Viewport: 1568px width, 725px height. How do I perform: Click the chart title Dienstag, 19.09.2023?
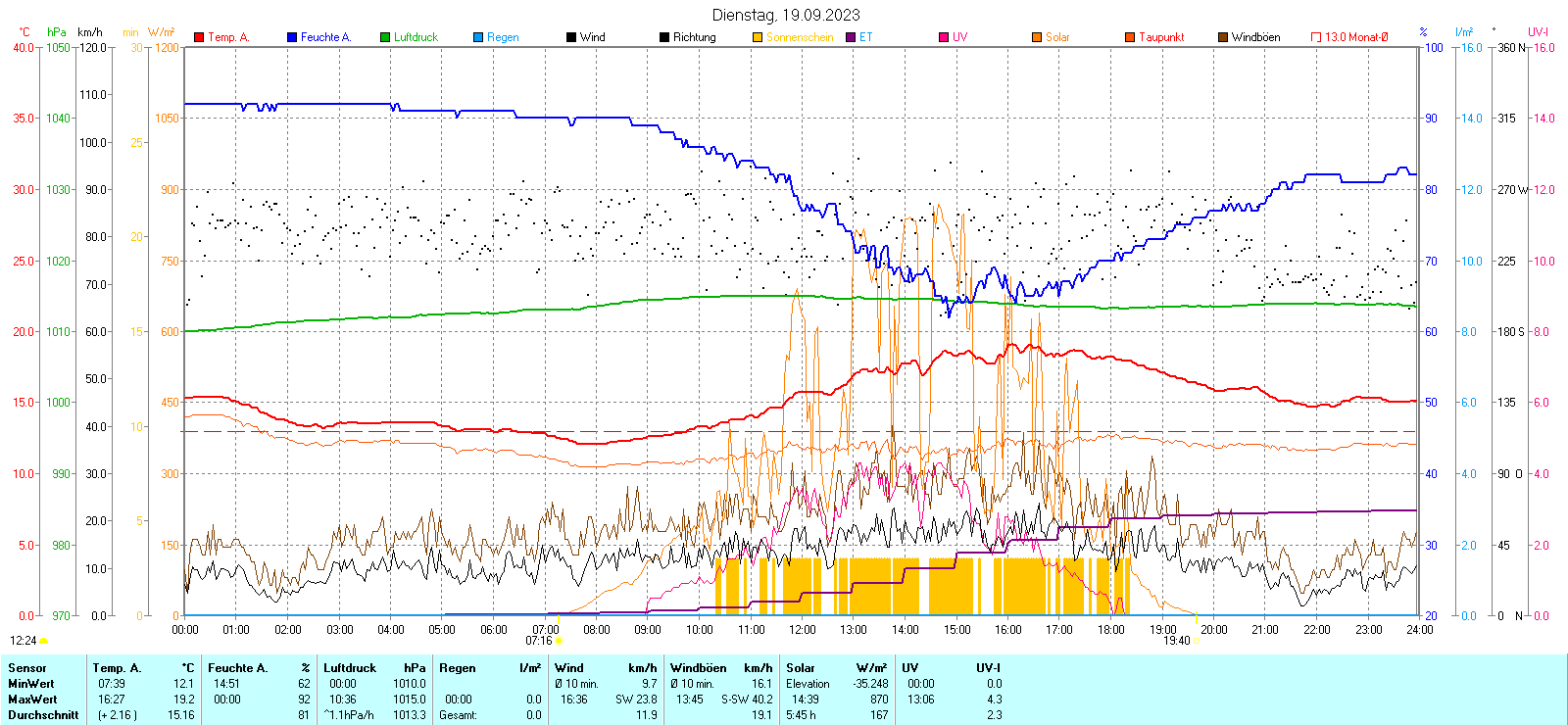coord(785,15)
